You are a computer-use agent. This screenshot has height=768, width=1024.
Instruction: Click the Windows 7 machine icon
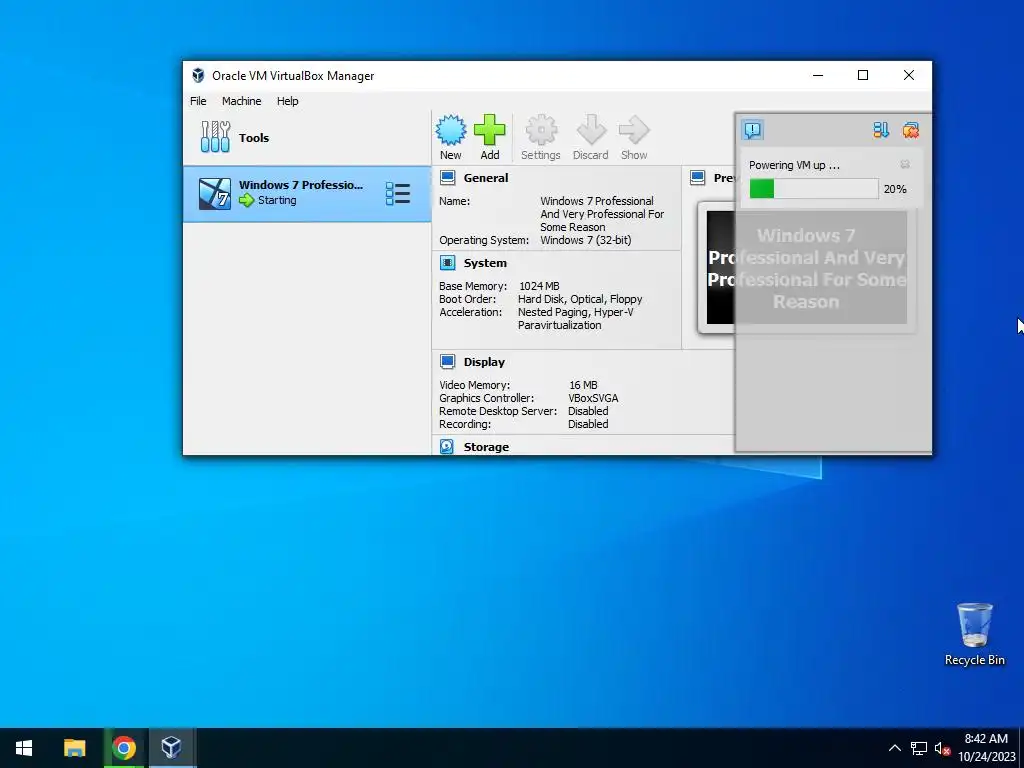[215, 194]
